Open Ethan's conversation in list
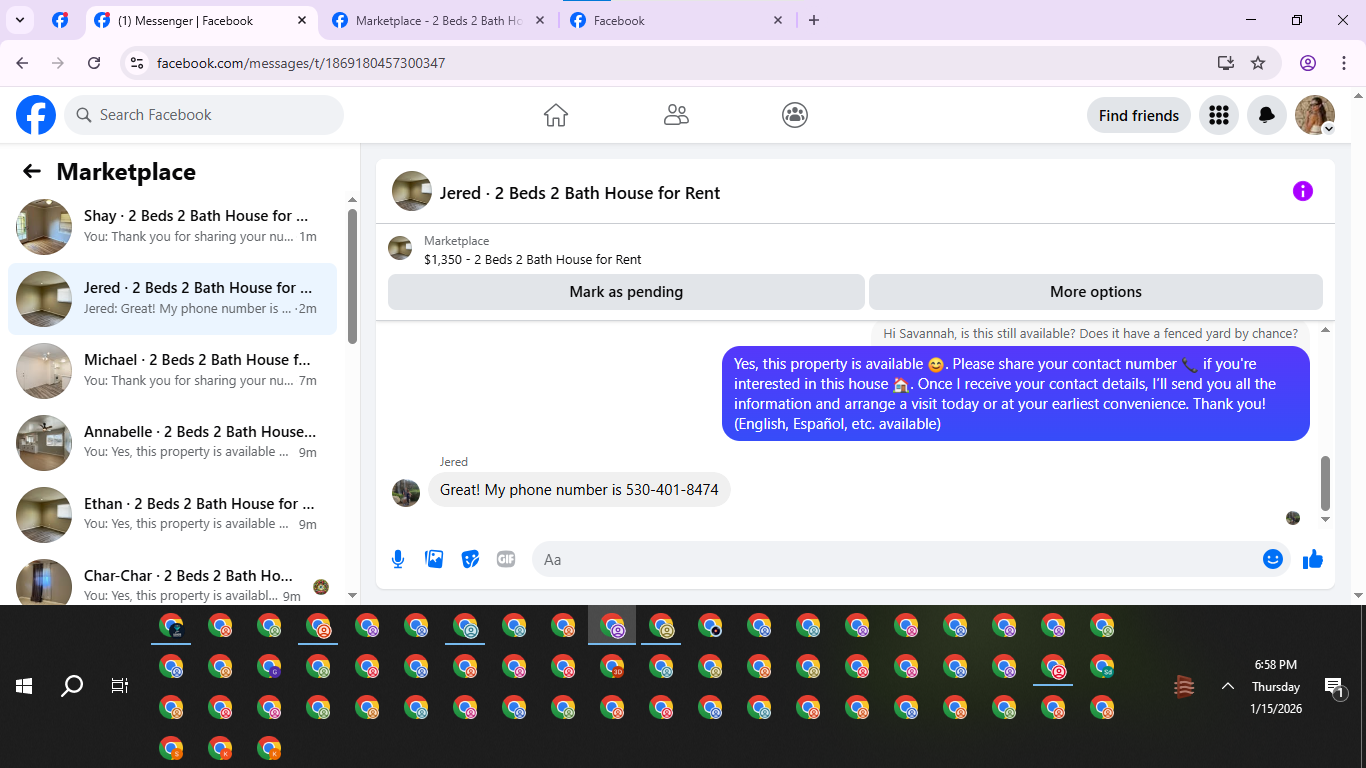This screenshot has height=768, width=1366. tap(173, 515)
